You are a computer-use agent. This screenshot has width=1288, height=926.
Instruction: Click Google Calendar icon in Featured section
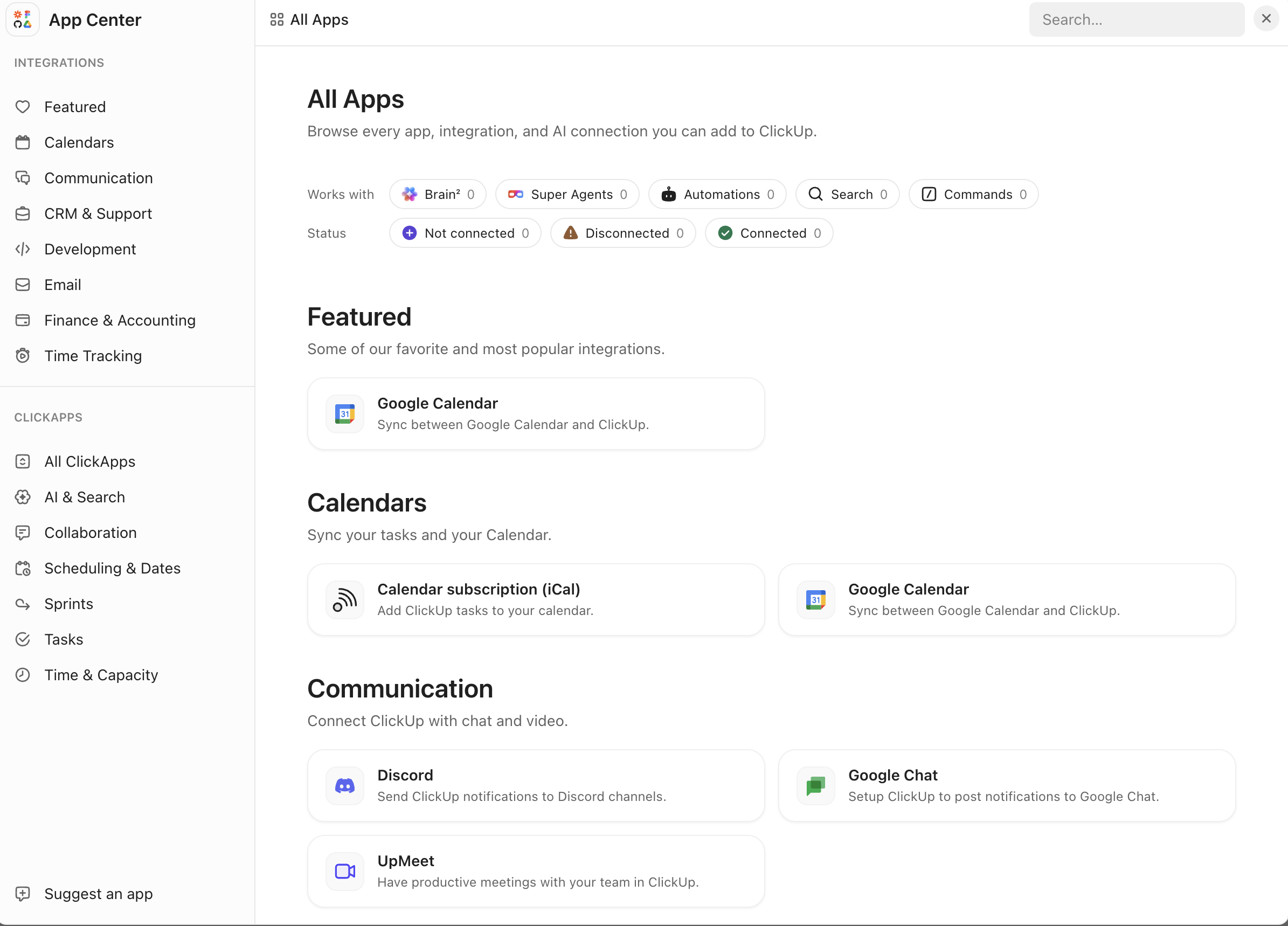[x=345, y=413]
